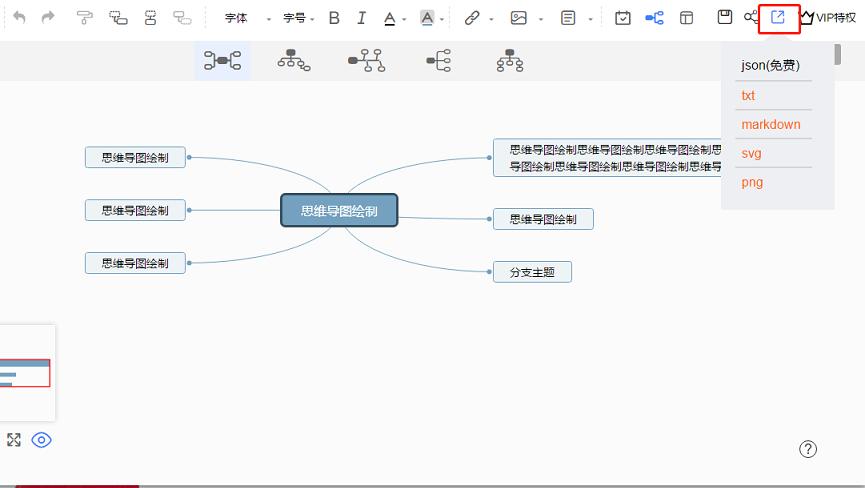
Task: Insert a hyperlink with link icon
Action: [x=472, y=18]
